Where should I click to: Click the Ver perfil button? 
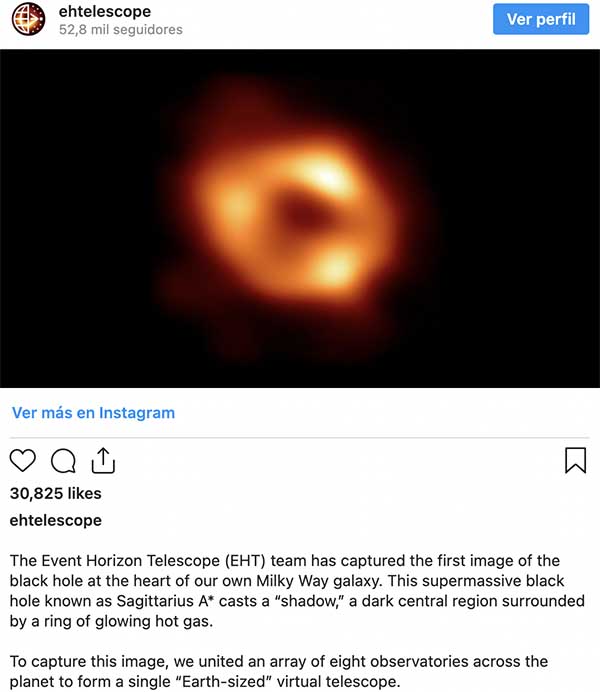[x=541, y=19]
